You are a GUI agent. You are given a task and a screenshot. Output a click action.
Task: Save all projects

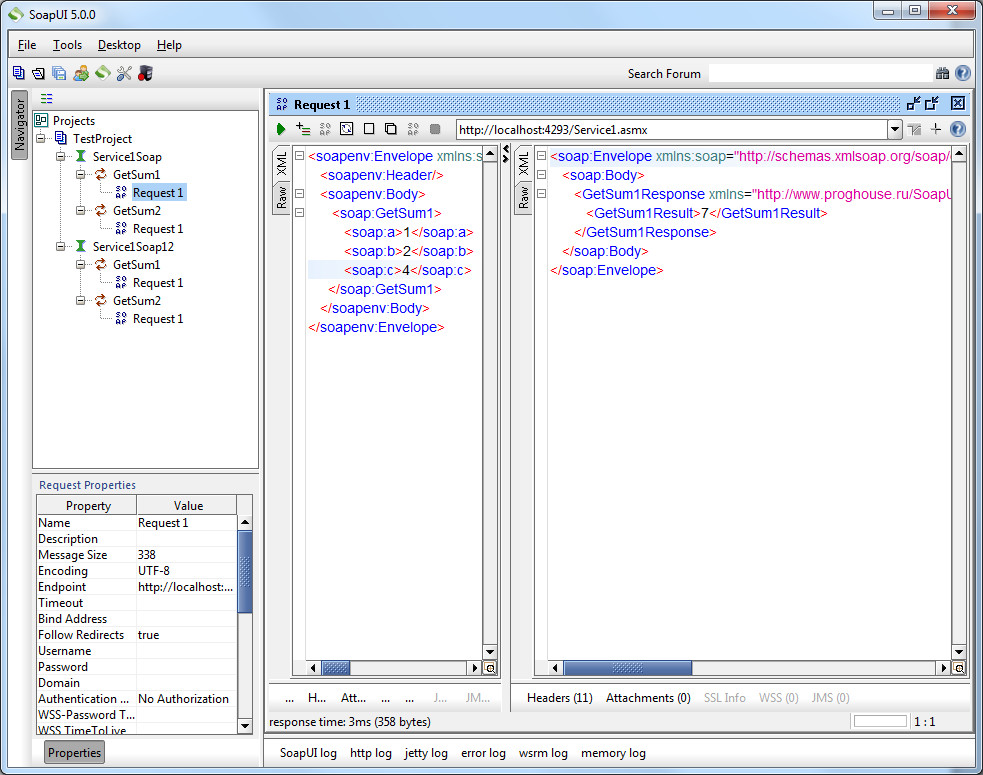[60, 73]
